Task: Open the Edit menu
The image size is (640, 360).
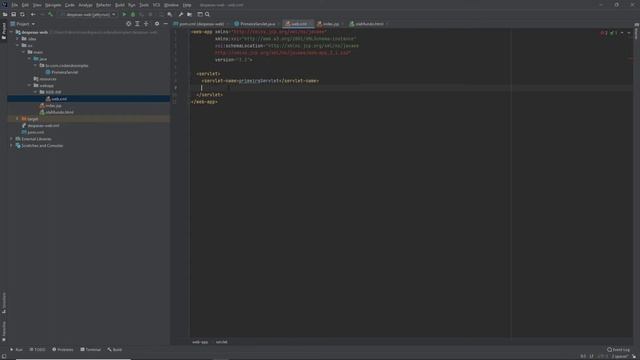Action: (x=25, y=5)
